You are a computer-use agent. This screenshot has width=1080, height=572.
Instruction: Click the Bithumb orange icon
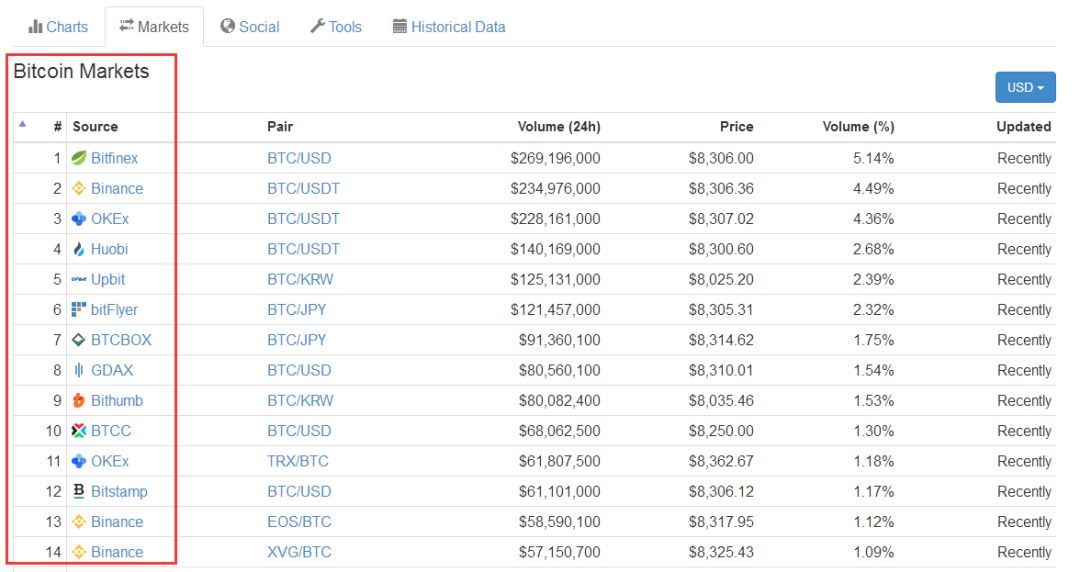pos(80,401)
